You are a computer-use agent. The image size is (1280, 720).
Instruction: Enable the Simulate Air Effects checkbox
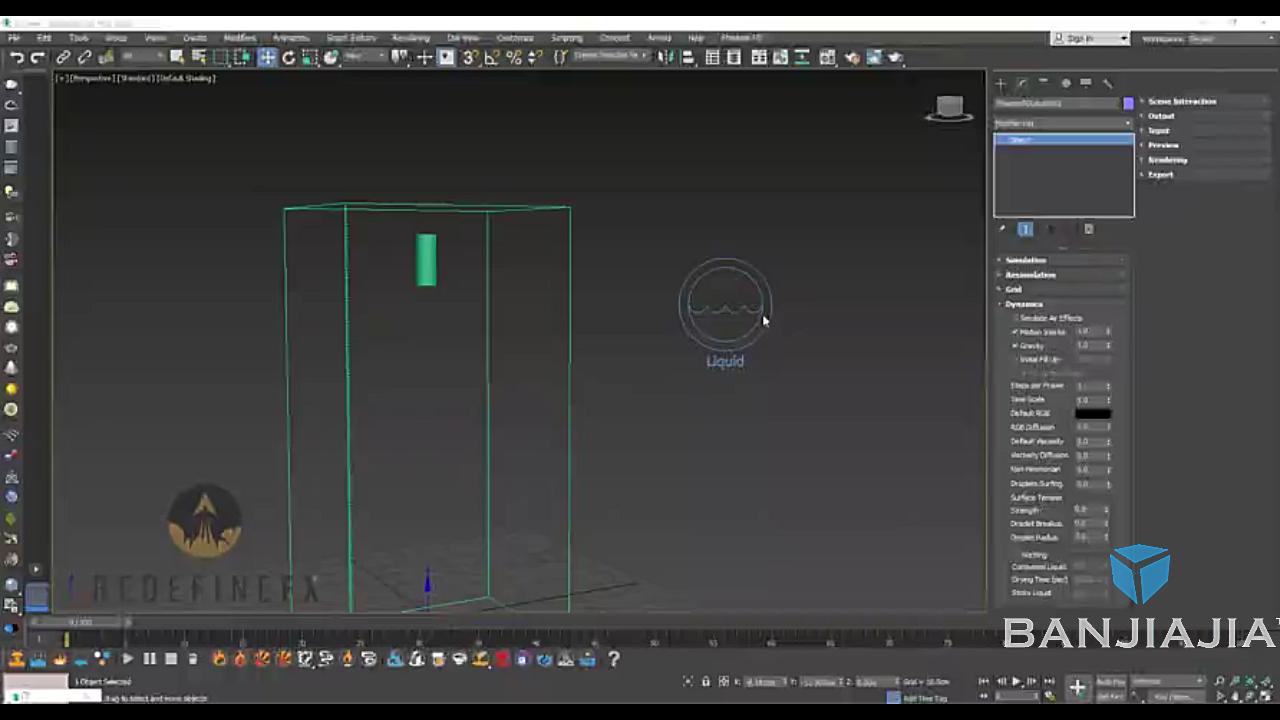tap(1017, 317)
